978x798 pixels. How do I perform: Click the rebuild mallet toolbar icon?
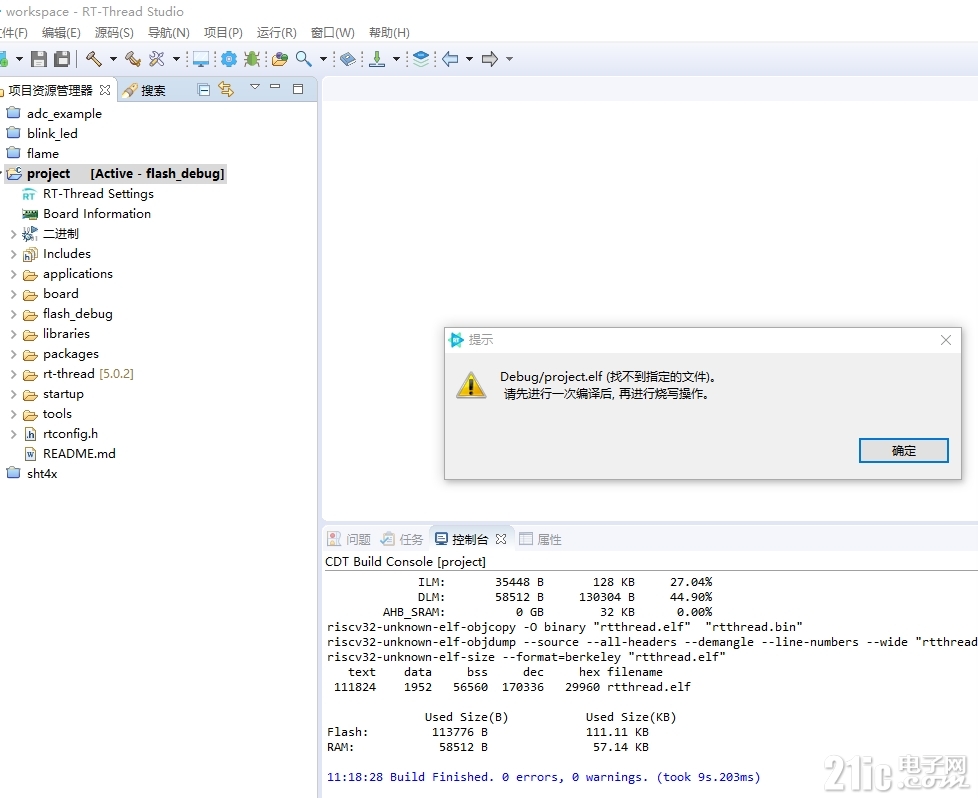[133, 59]
